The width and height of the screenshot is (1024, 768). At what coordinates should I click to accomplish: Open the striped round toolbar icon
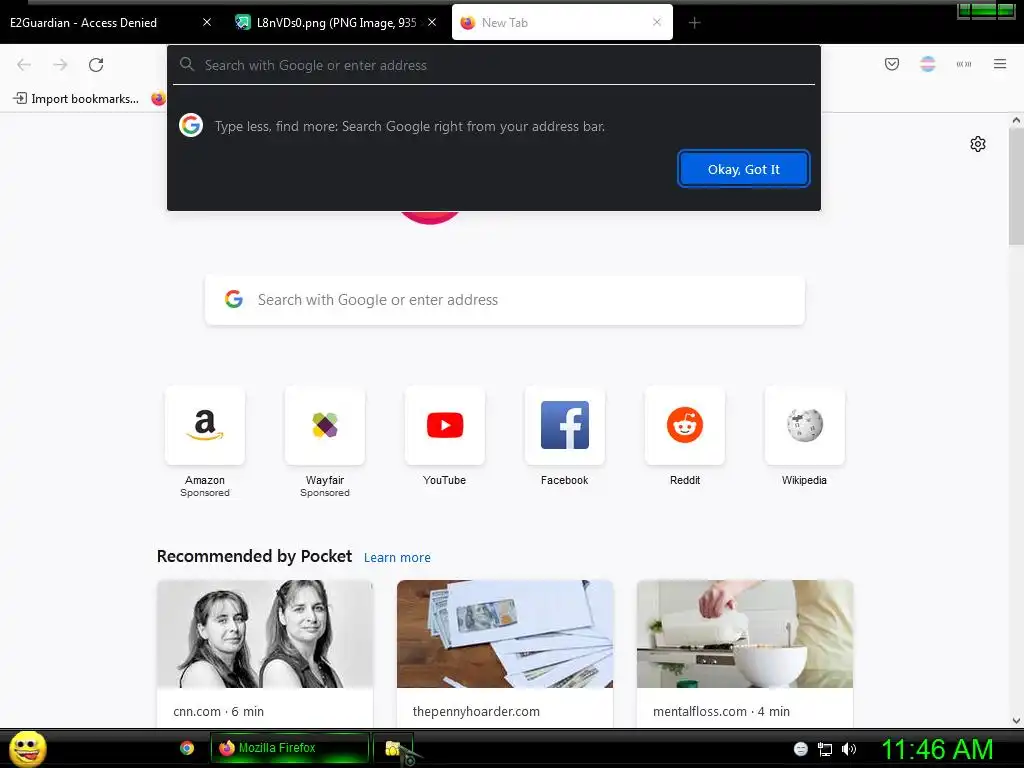point(927,64)
